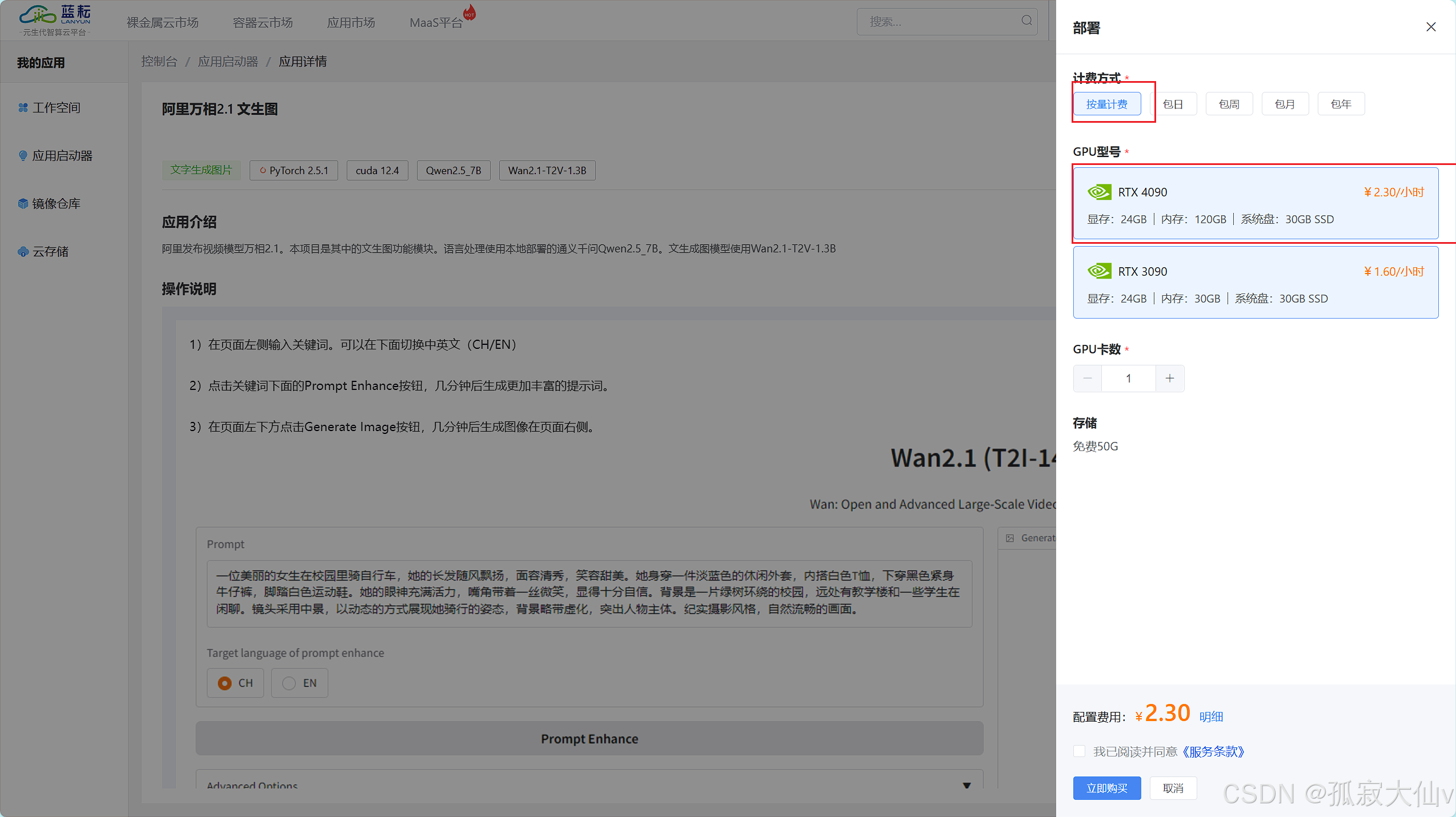Image resolution: width=1456 pixels, height=817 pixels.
Task: Switch billing to 包月 tab
Action: pyautogui.click(x=1285, y=104)
